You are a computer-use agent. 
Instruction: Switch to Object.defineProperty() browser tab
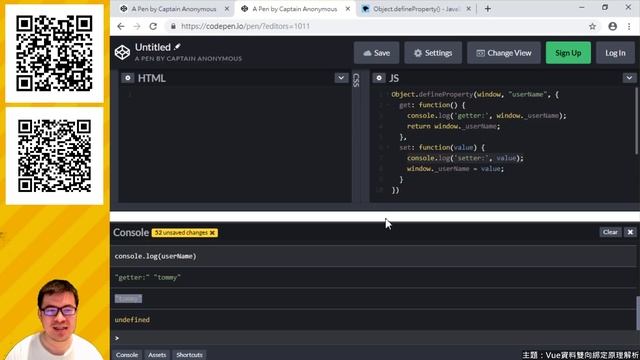pos(416,9)
